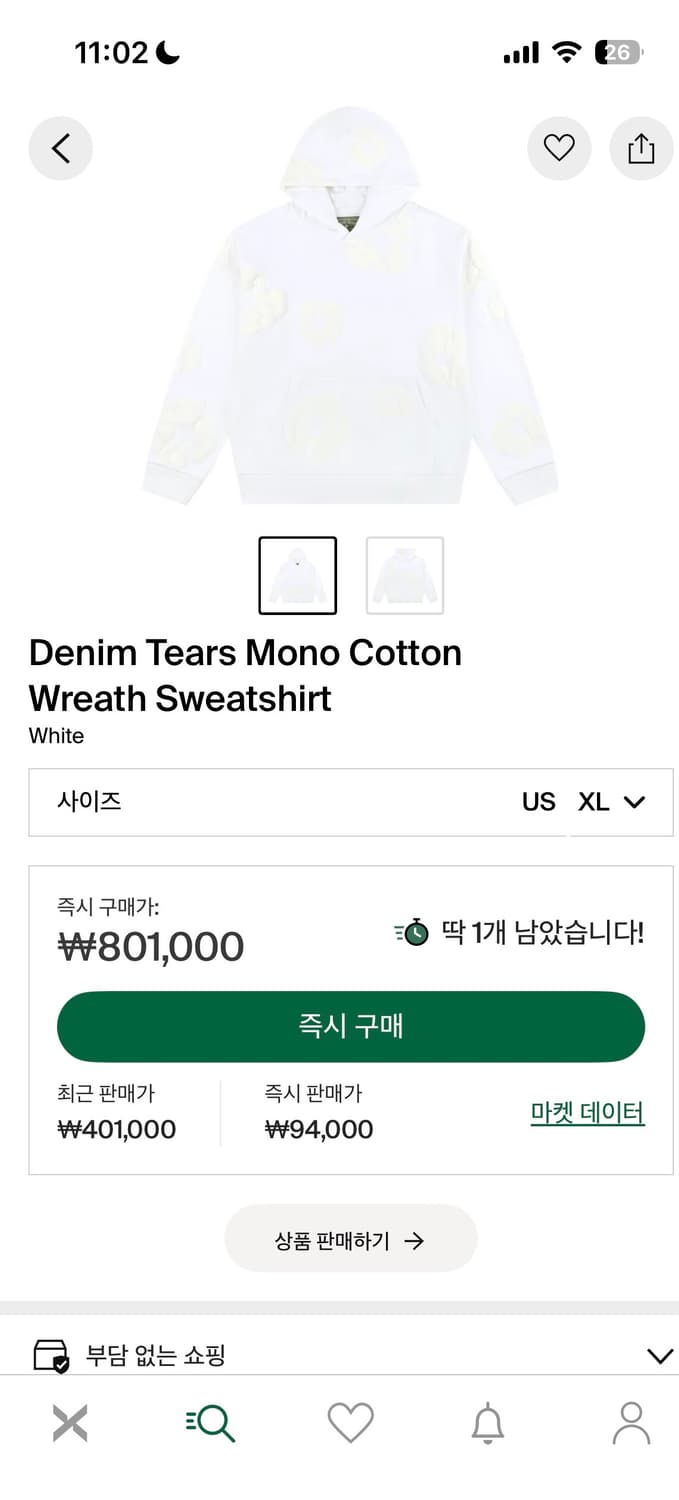This screenshot has height=1500, width=679.
Task: Select the search icon in bottom navigation
Action: pos(209,1422)
